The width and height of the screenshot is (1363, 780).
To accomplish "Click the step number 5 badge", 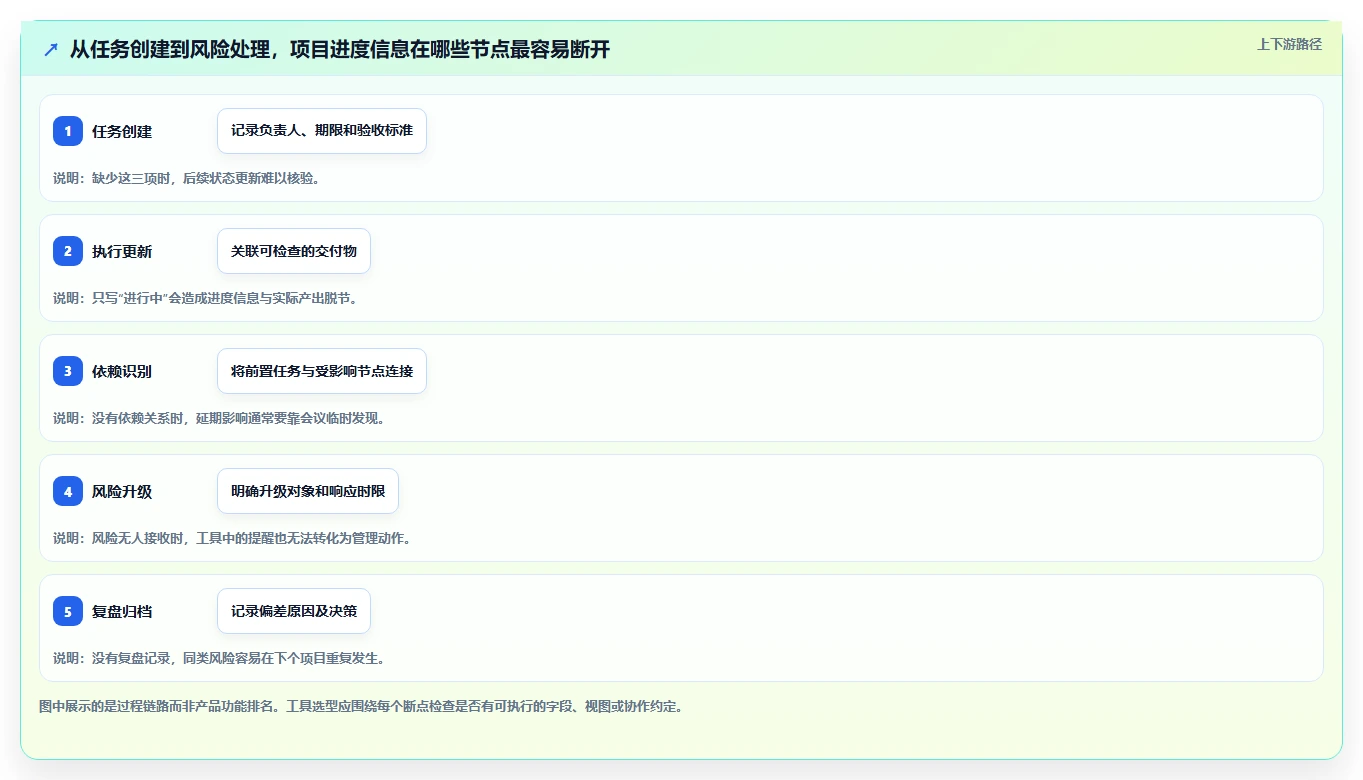I will coord(68,611).
